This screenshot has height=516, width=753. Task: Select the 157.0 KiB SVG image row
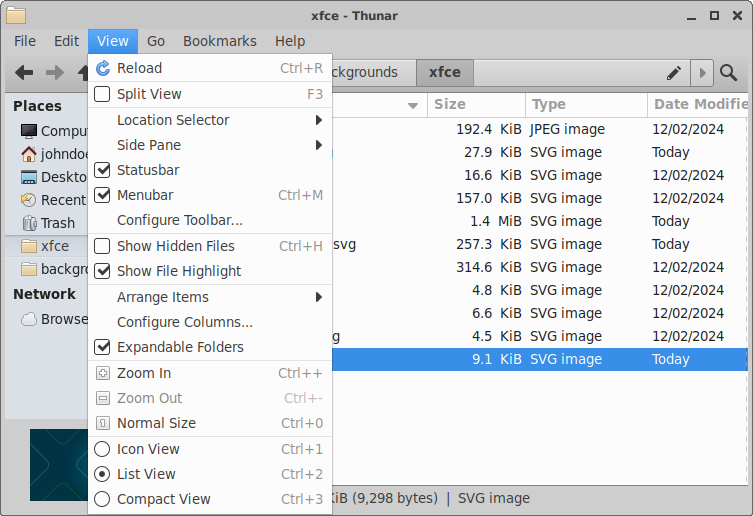(540, 198)
